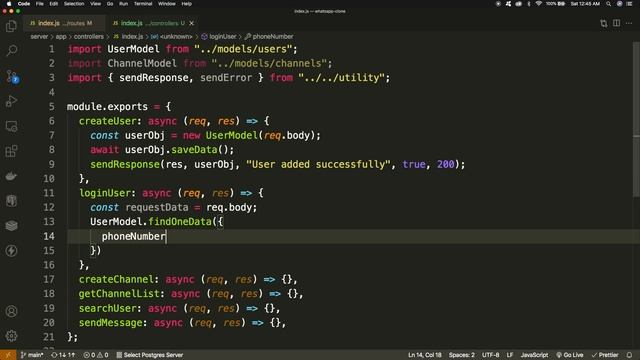This screenshot has width=640, height=360.
Task: Click the loginUser breadcrumb symbol
Action: pyautogui.click(x=219, y=37)
